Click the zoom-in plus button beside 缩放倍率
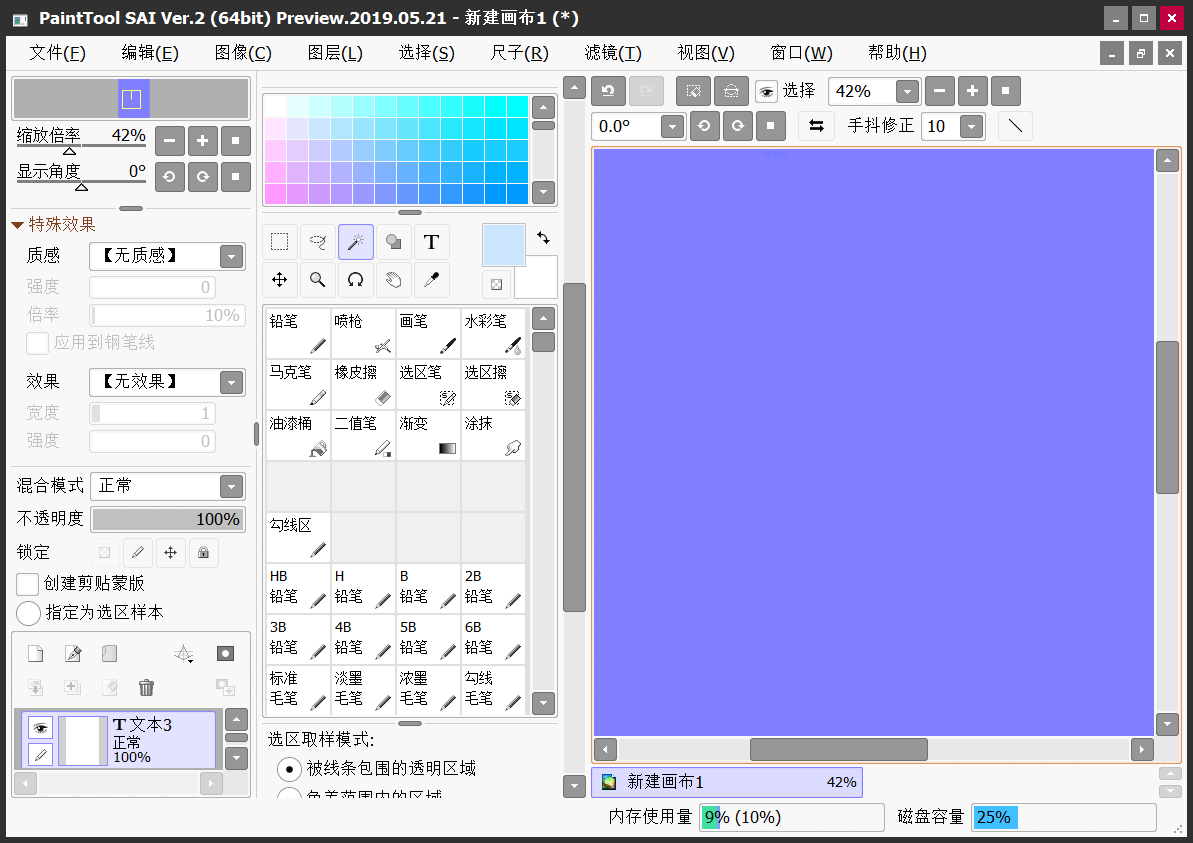This screenshot has width=1193, height=843. tap(202, 140)
